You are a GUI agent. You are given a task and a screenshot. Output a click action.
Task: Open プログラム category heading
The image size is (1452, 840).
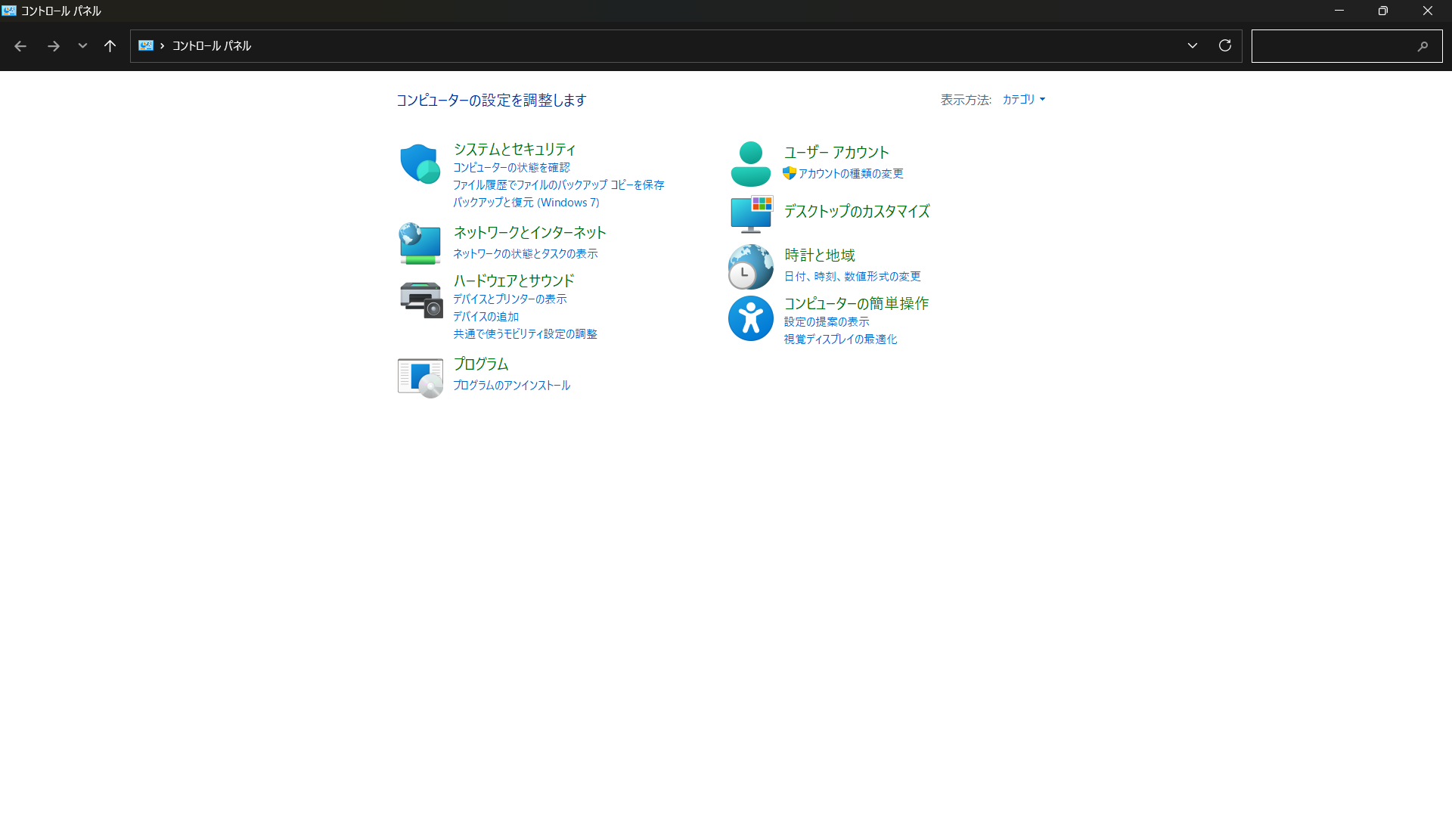480,364
